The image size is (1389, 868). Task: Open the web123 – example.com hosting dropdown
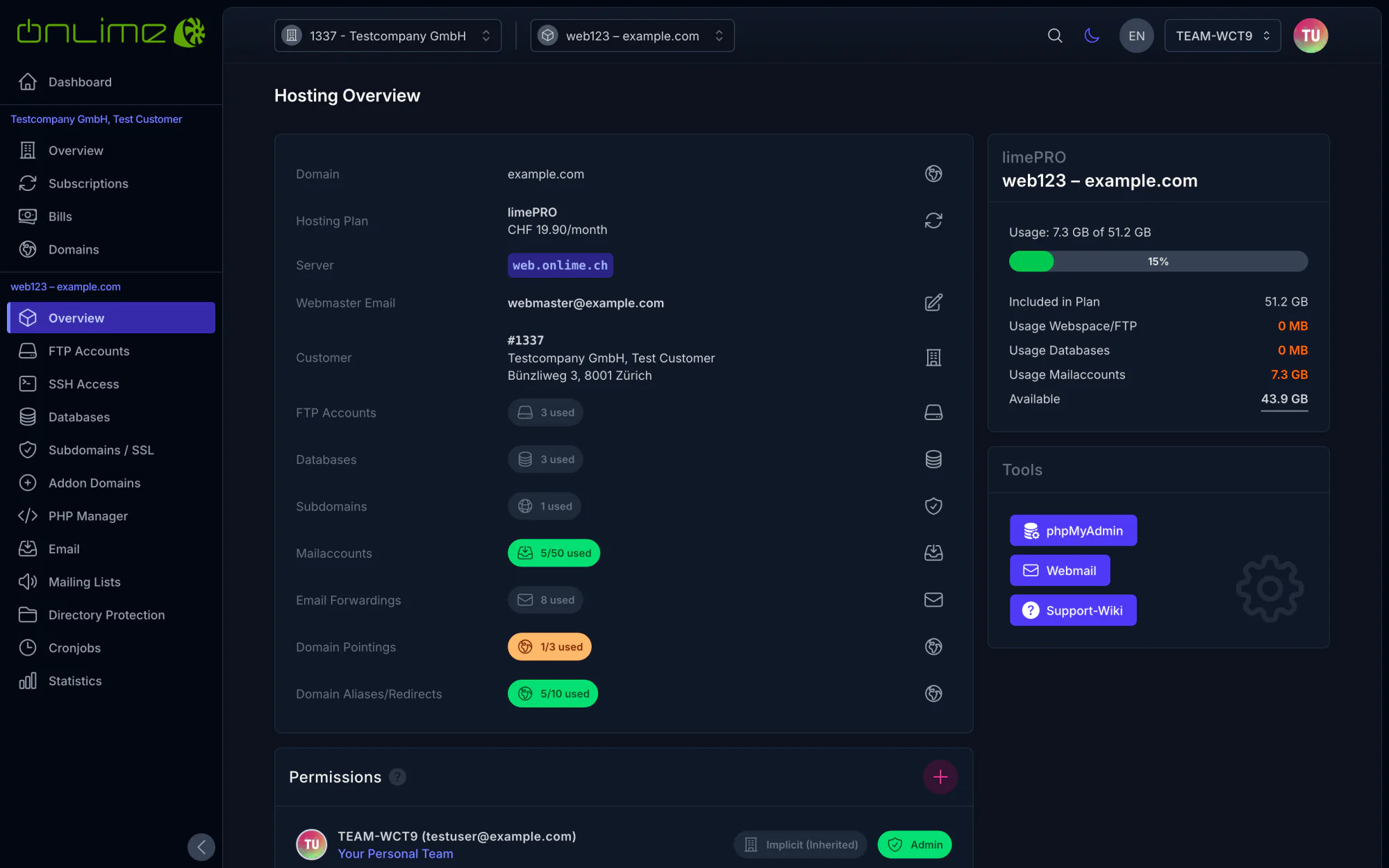click(632, 35)
